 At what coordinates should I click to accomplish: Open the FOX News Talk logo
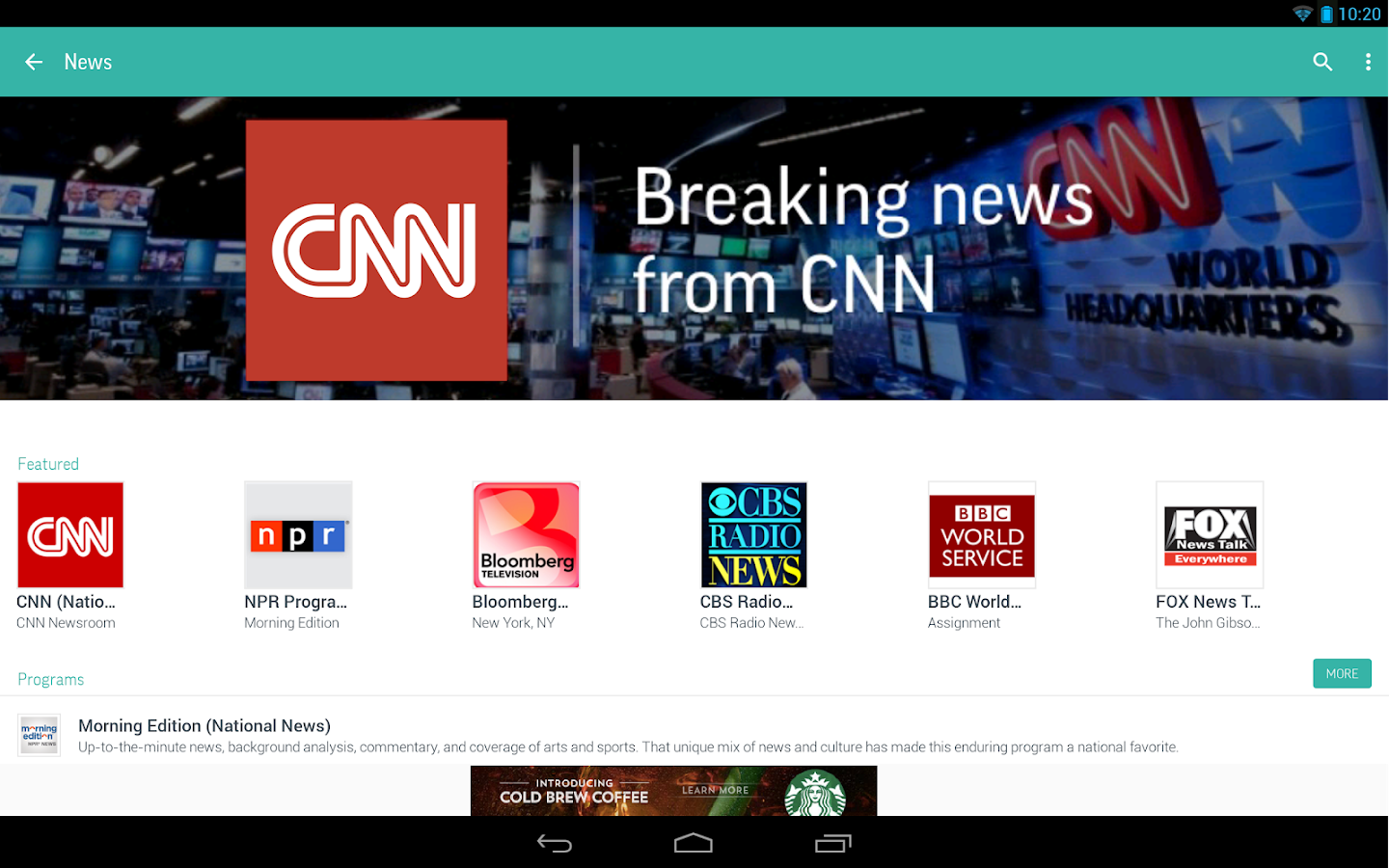(x=1210, y=535)
